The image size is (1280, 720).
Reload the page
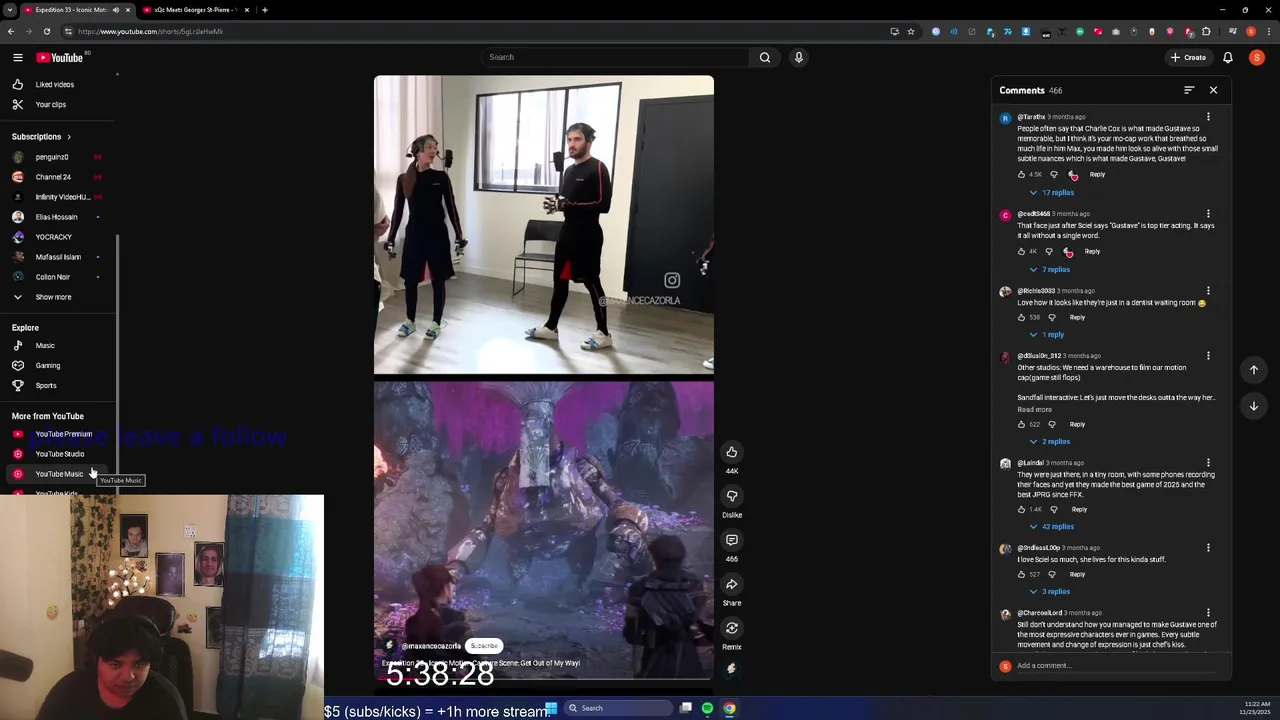46,31
